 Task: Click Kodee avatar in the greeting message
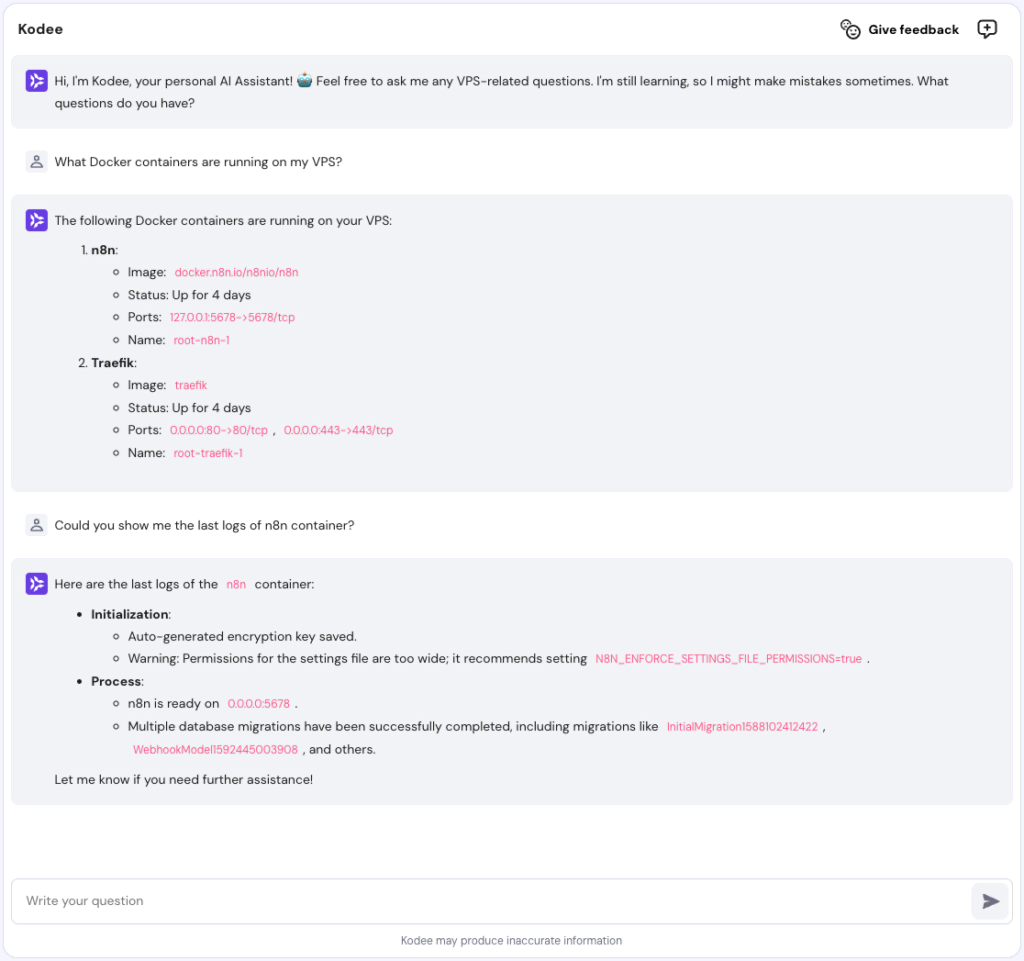click(x=37, y=82)
